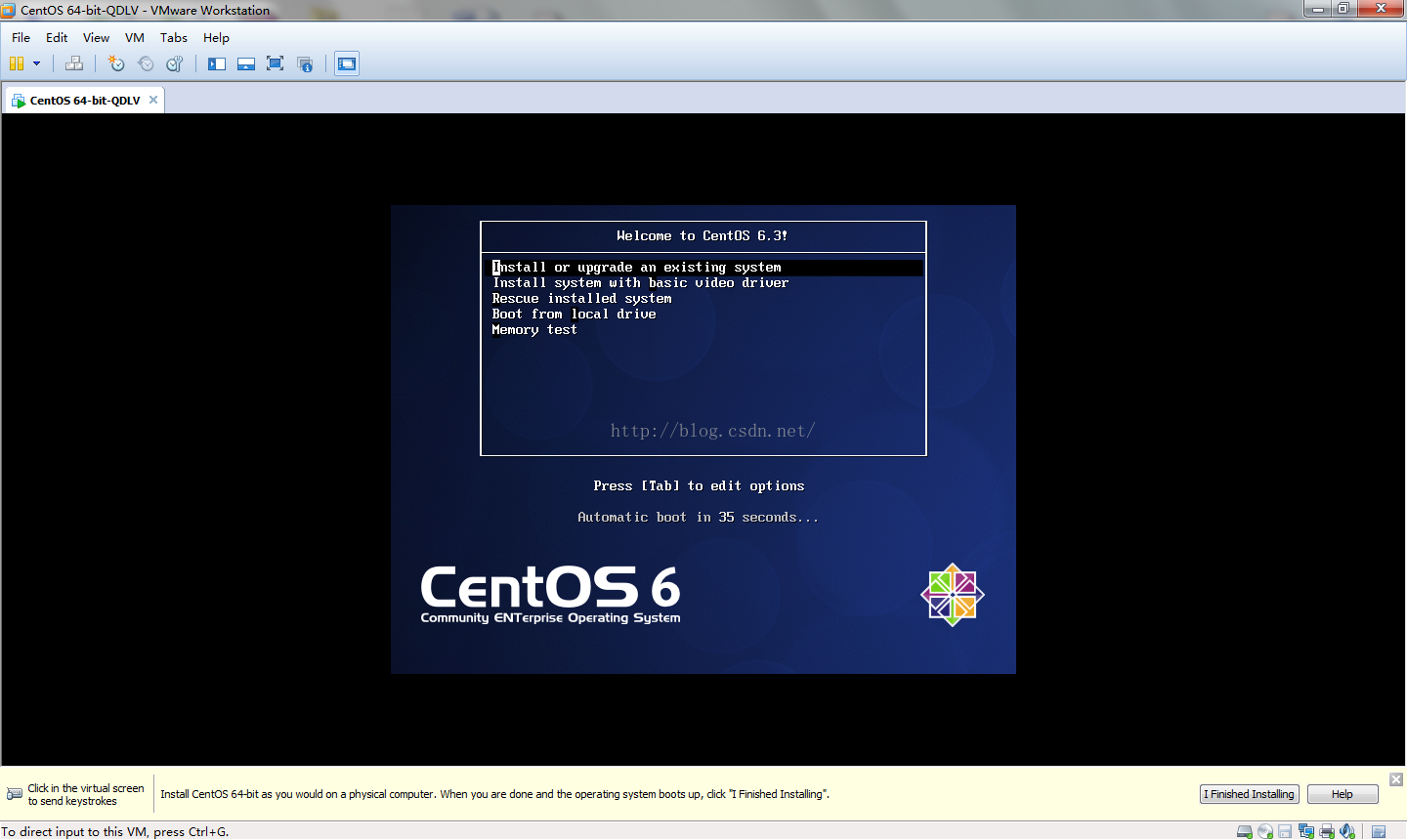Send Ctrl+Alt+Del using the keyboard icon

pos(74,63)
